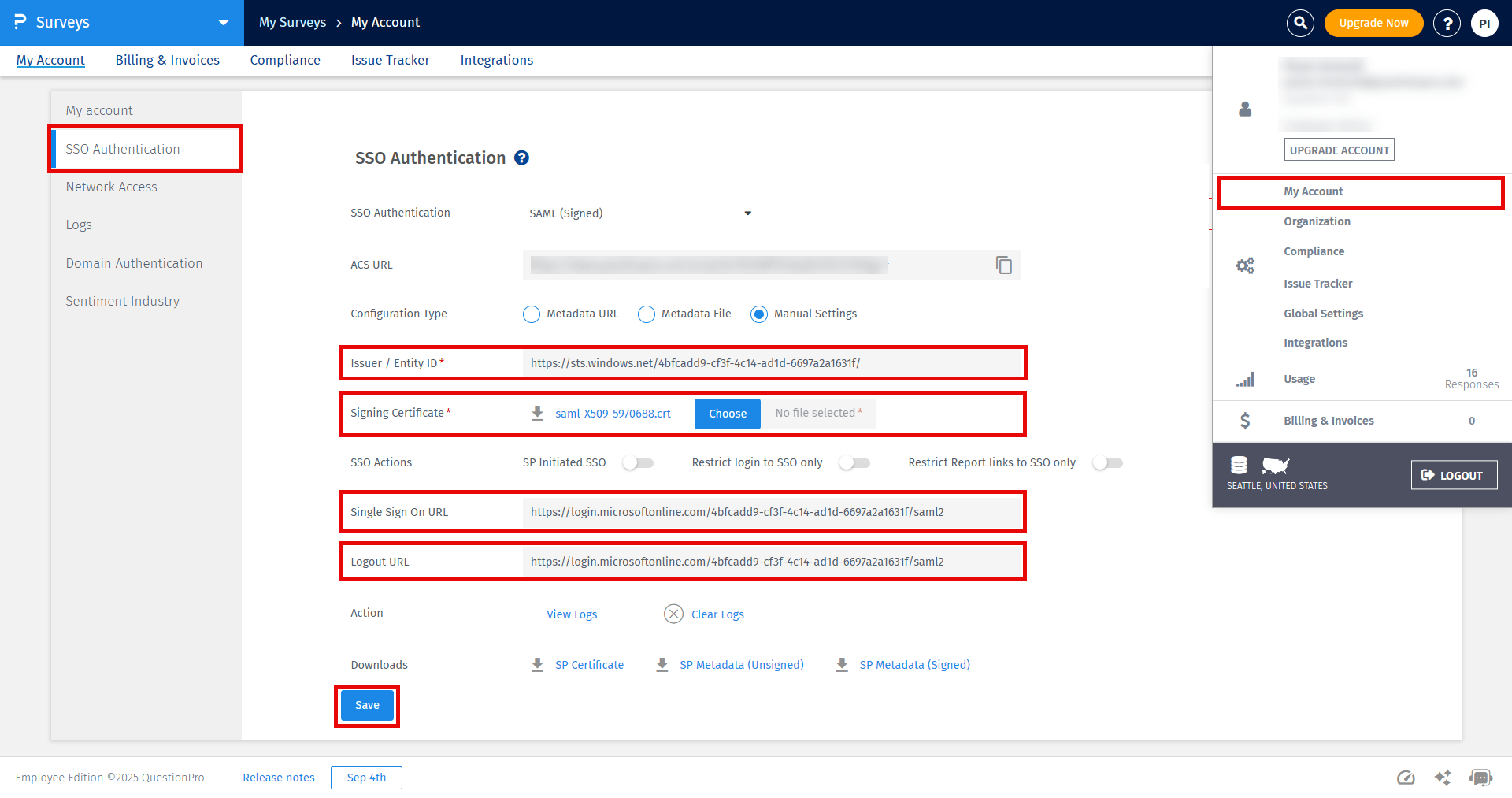Click the AI sparkle icon in footer
1512x798 pixels.
[1443, 778]
